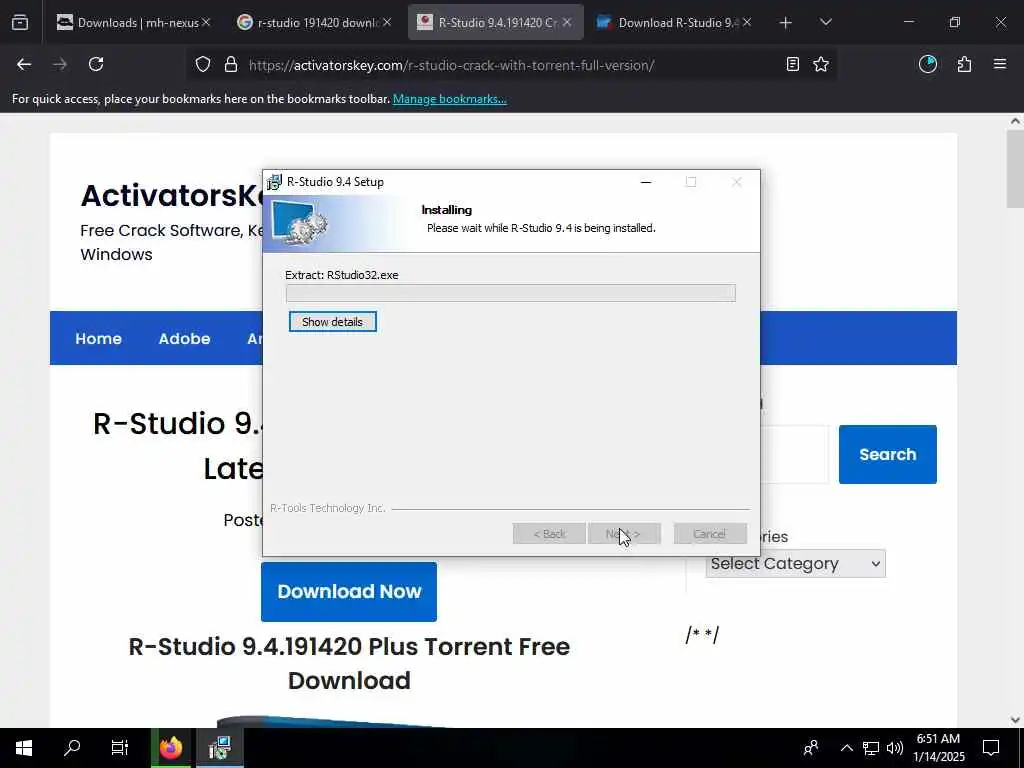Click R-Studio 9.4.191420 Plus Torrent heading
1024x768 pixels.
pyautogui.click(x=349, y=663)
